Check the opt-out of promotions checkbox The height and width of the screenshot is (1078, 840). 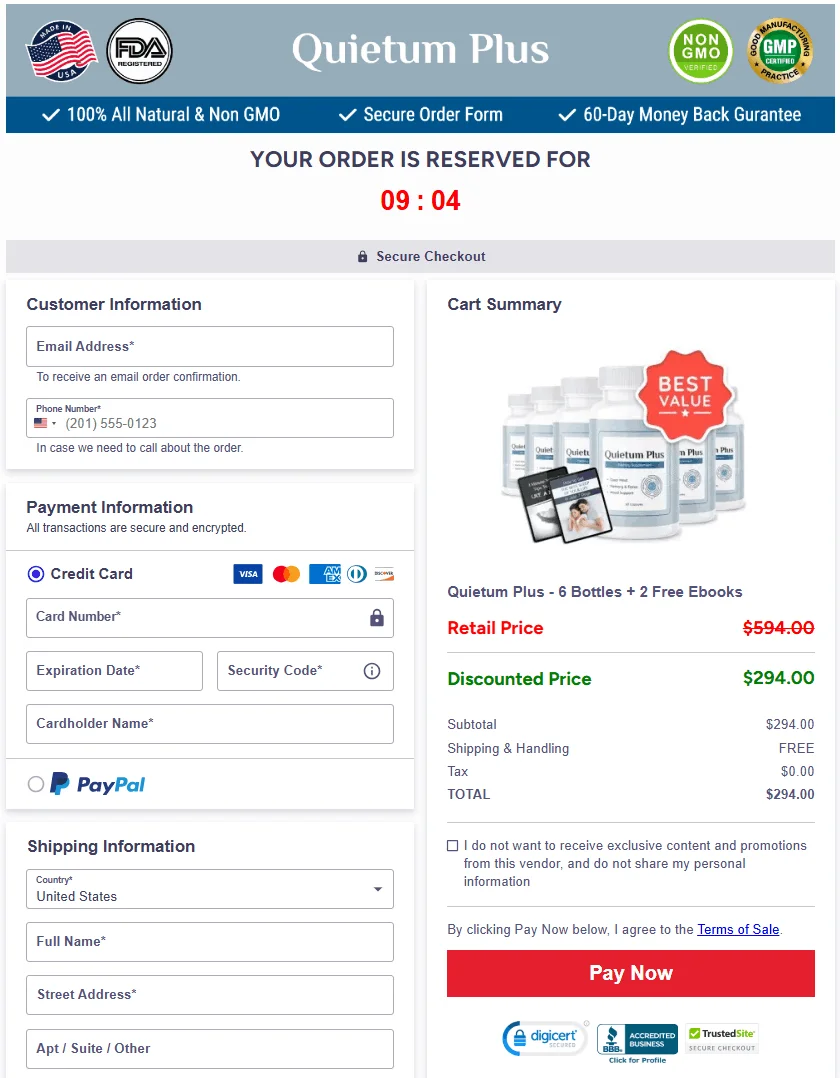452,845
